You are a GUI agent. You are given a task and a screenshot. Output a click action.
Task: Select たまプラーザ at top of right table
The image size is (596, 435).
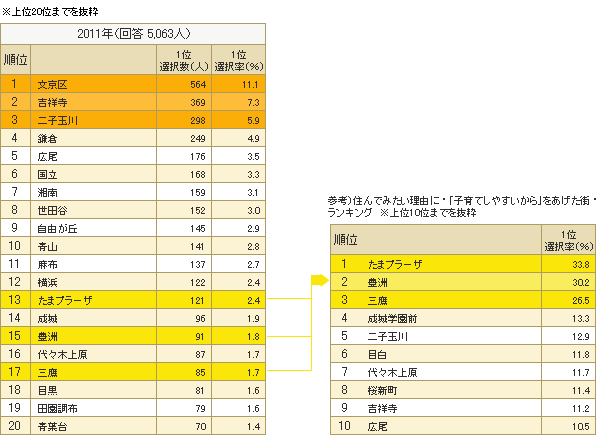[395, 264]
